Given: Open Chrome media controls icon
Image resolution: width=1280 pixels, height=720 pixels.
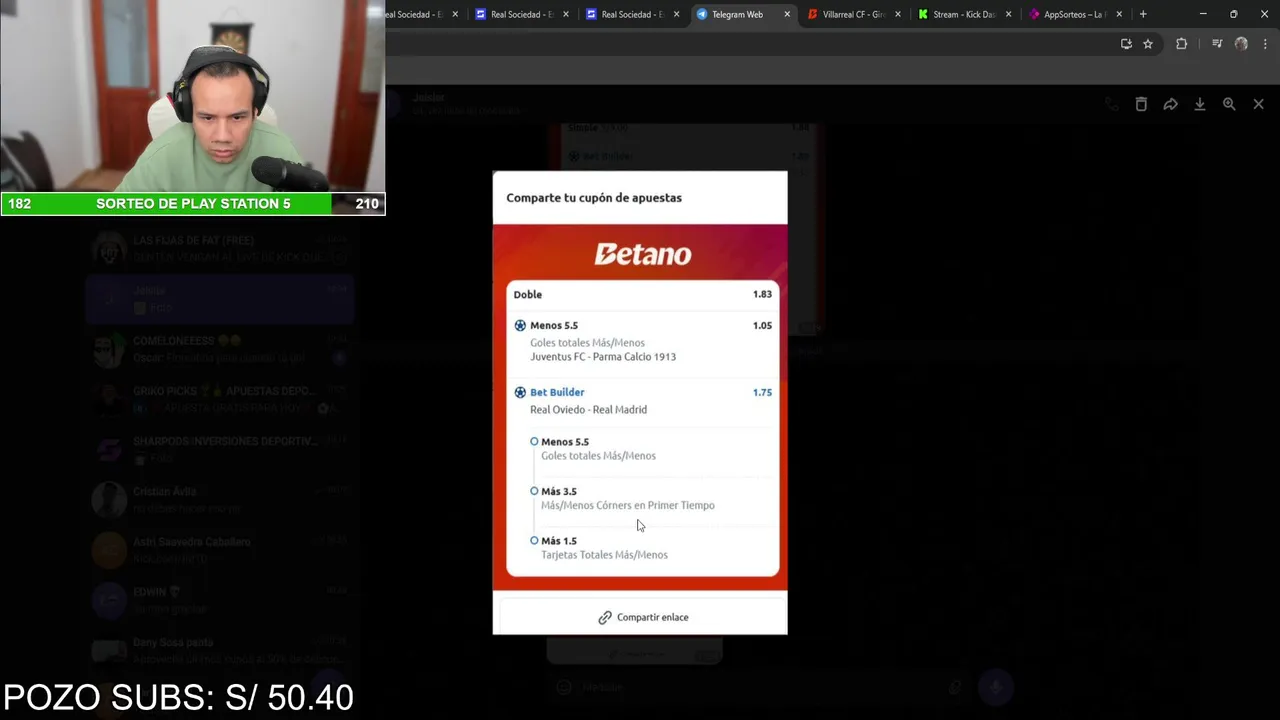Looking at the screenshot, I should (1217, 44).
